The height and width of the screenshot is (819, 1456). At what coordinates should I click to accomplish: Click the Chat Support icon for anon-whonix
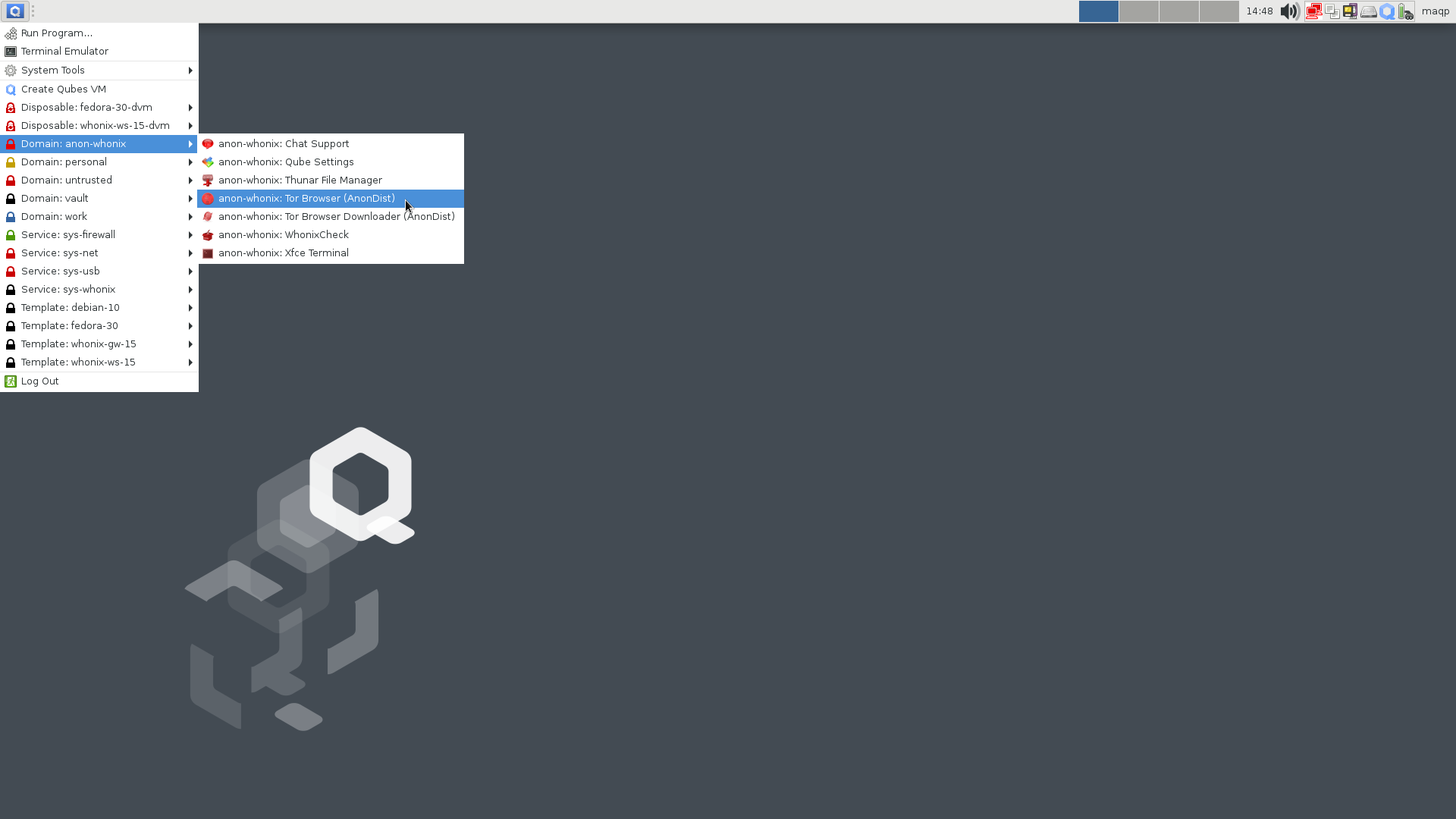click(x=208, y=144)
